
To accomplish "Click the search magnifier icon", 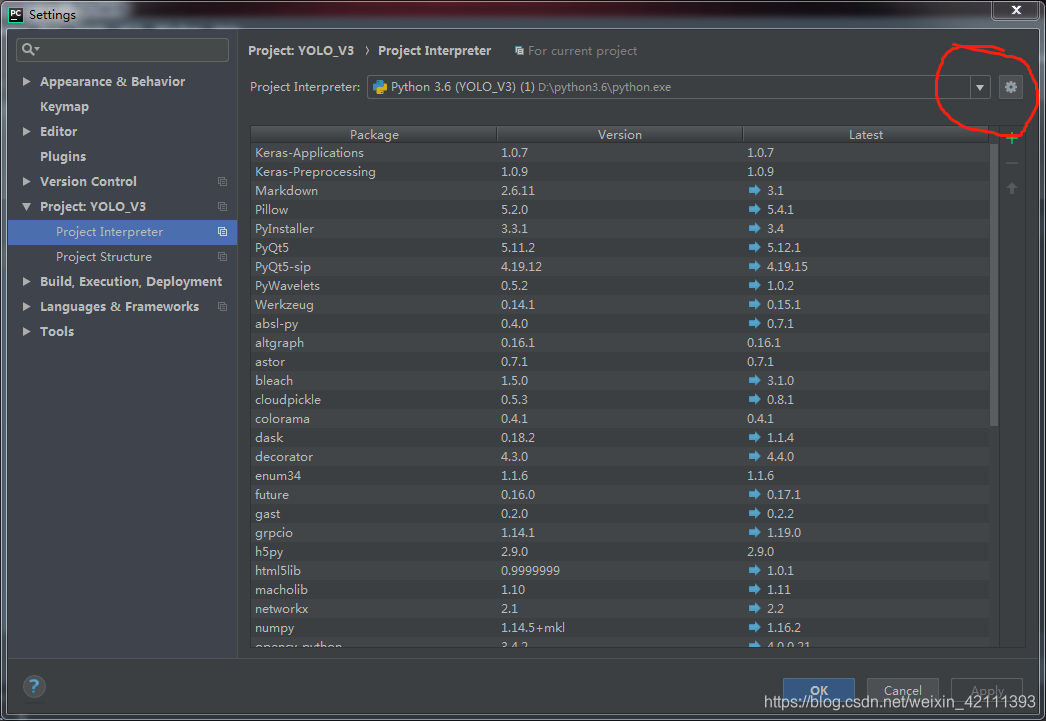I will tap(29, 49).
